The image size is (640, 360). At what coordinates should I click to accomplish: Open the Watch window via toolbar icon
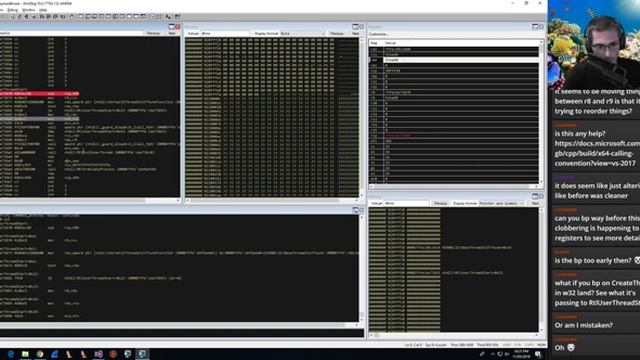coord(87,17)
